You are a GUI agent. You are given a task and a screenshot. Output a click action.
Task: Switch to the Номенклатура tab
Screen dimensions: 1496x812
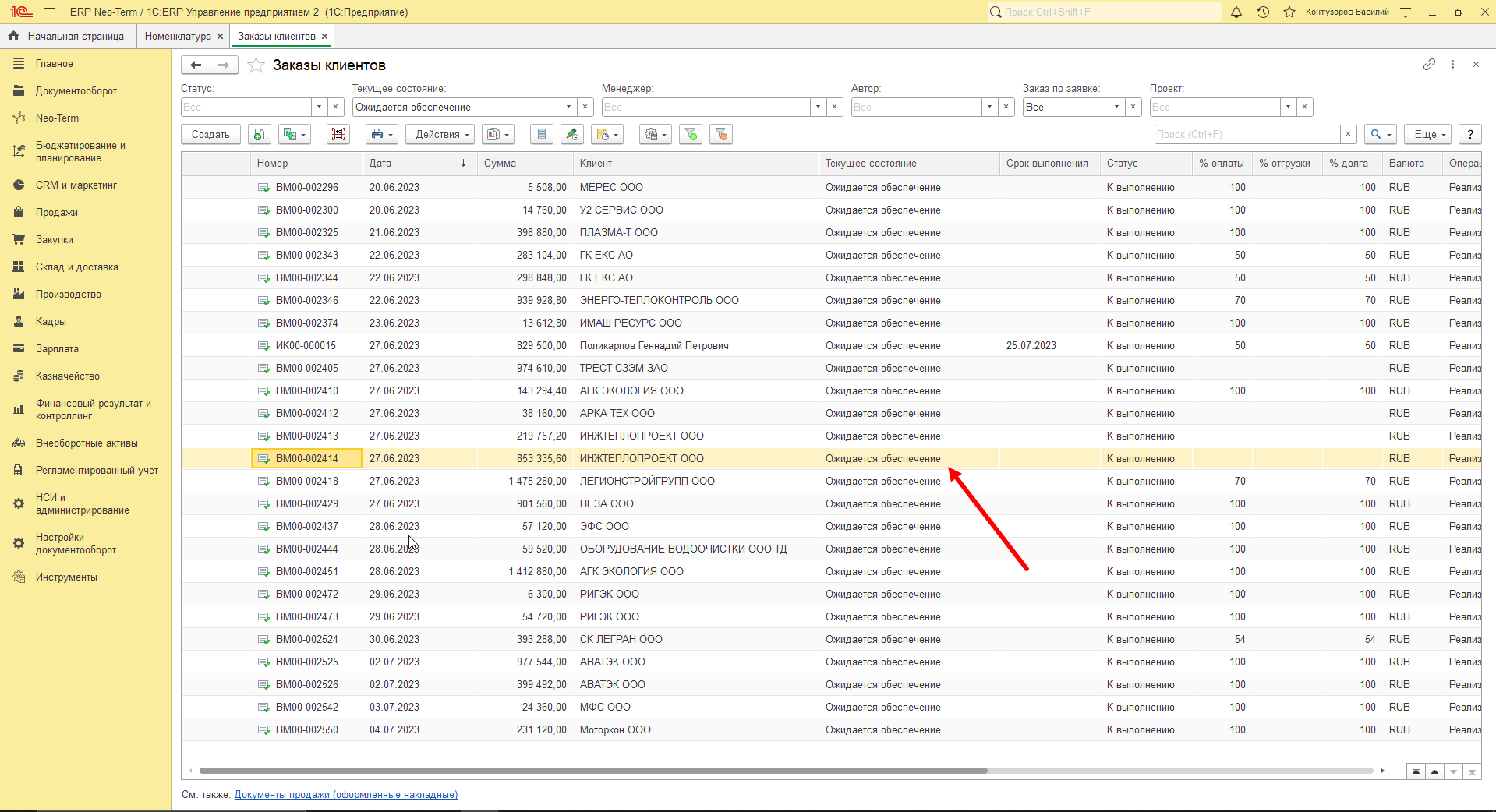click(x=178, y=37)
